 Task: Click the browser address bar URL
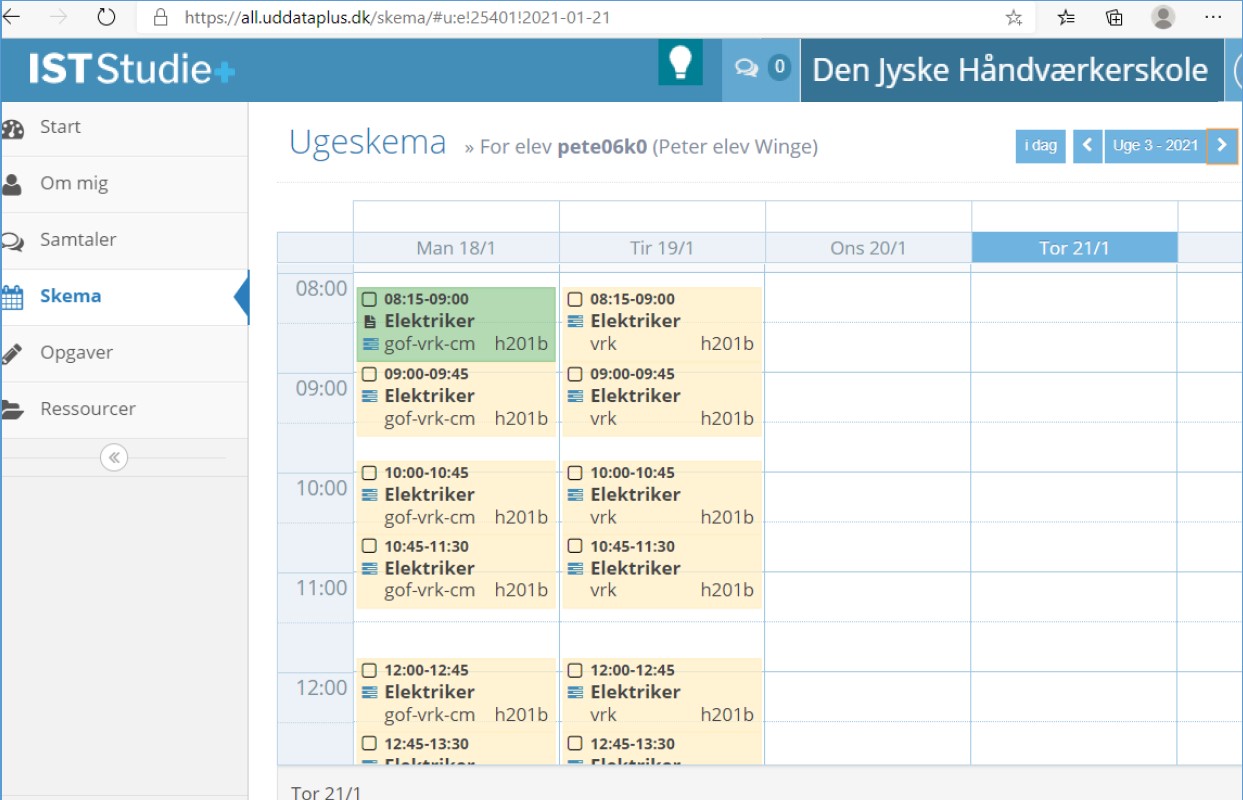tap(397, 18)
